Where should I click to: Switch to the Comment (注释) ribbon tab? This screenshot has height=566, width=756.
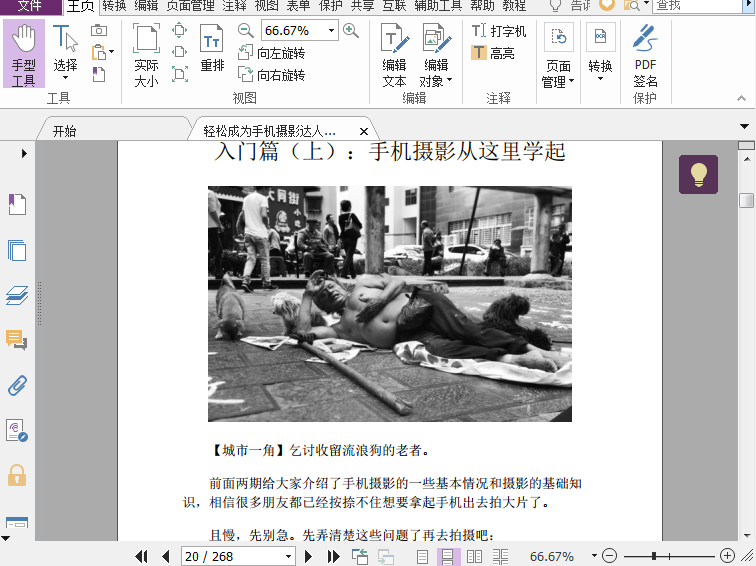click(x=234, y=6)
